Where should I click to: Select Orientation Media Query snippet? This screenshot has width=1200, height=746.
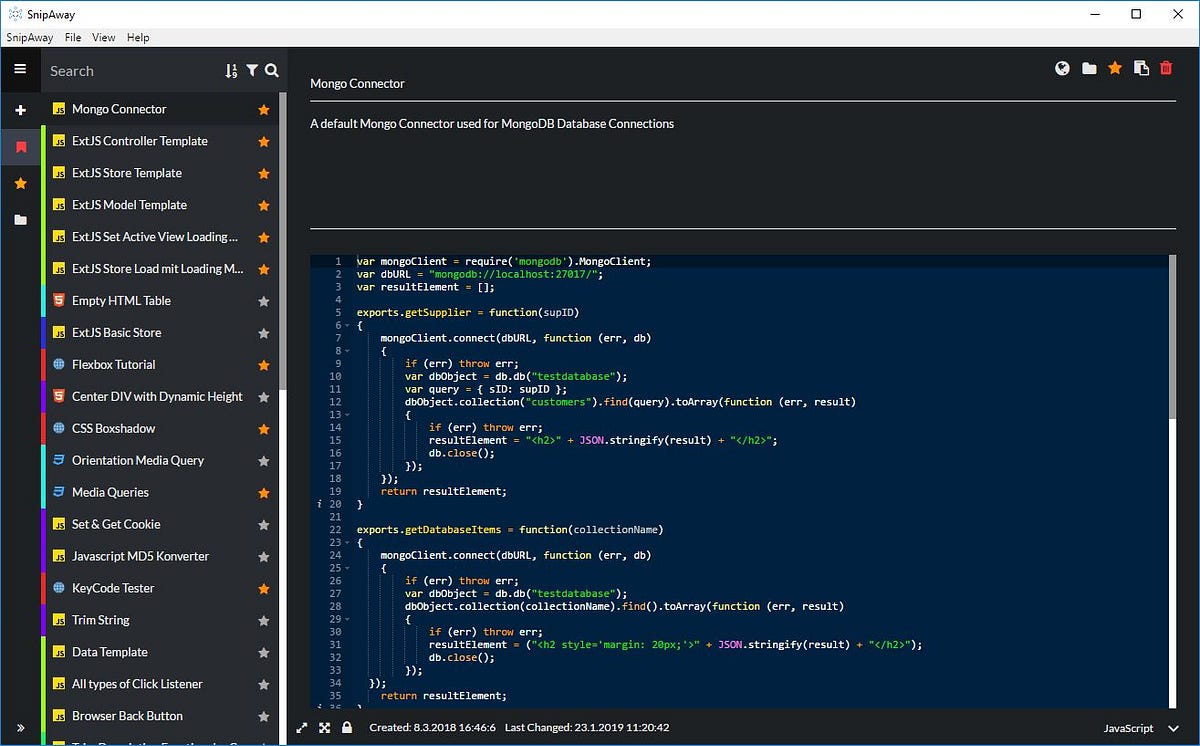pyautogui.click(x=160, y=461)
